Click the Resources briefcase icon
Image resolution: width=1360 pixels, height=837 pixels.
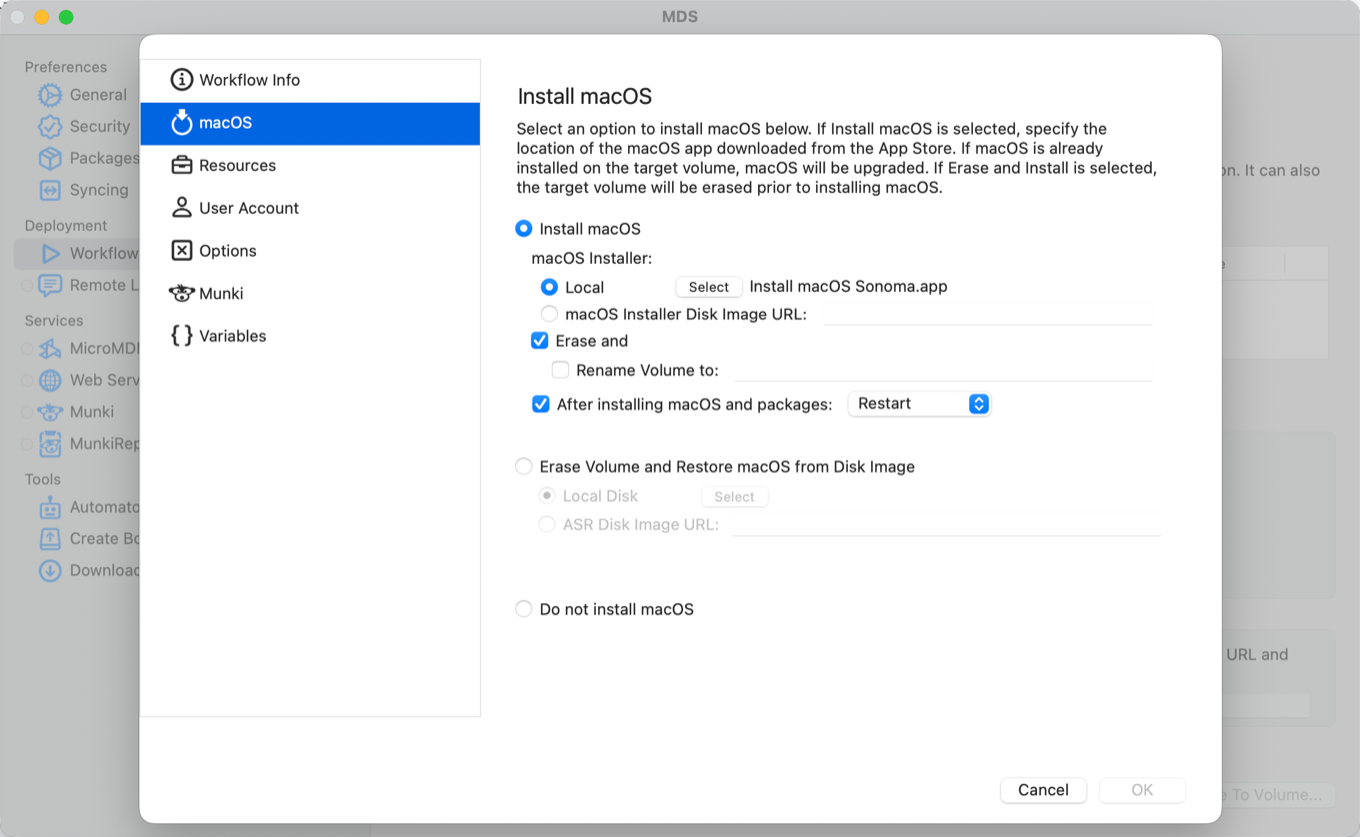(x=181, y=165)
